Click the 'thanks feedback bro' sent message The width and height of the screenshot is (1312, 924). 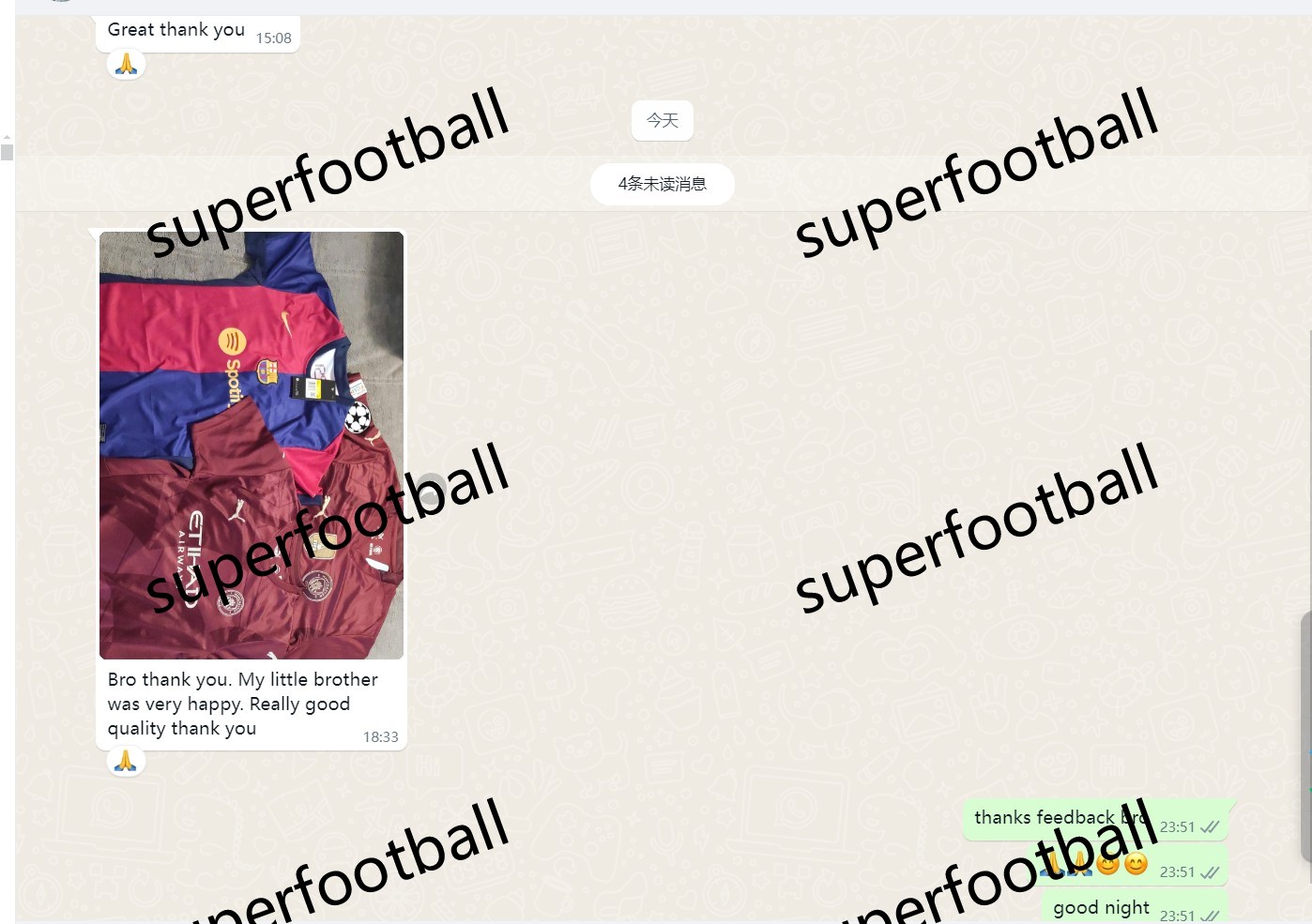[1094, 820]
